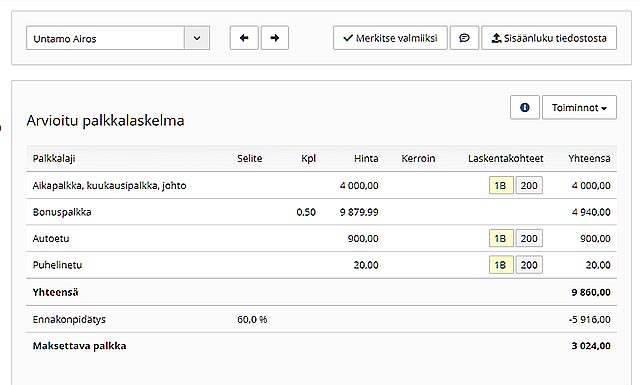The width and height of the screenshot is (640, 385).
Task: Click upload icon on Sisäänluku tiedostosta
Action: coord(496,38)
